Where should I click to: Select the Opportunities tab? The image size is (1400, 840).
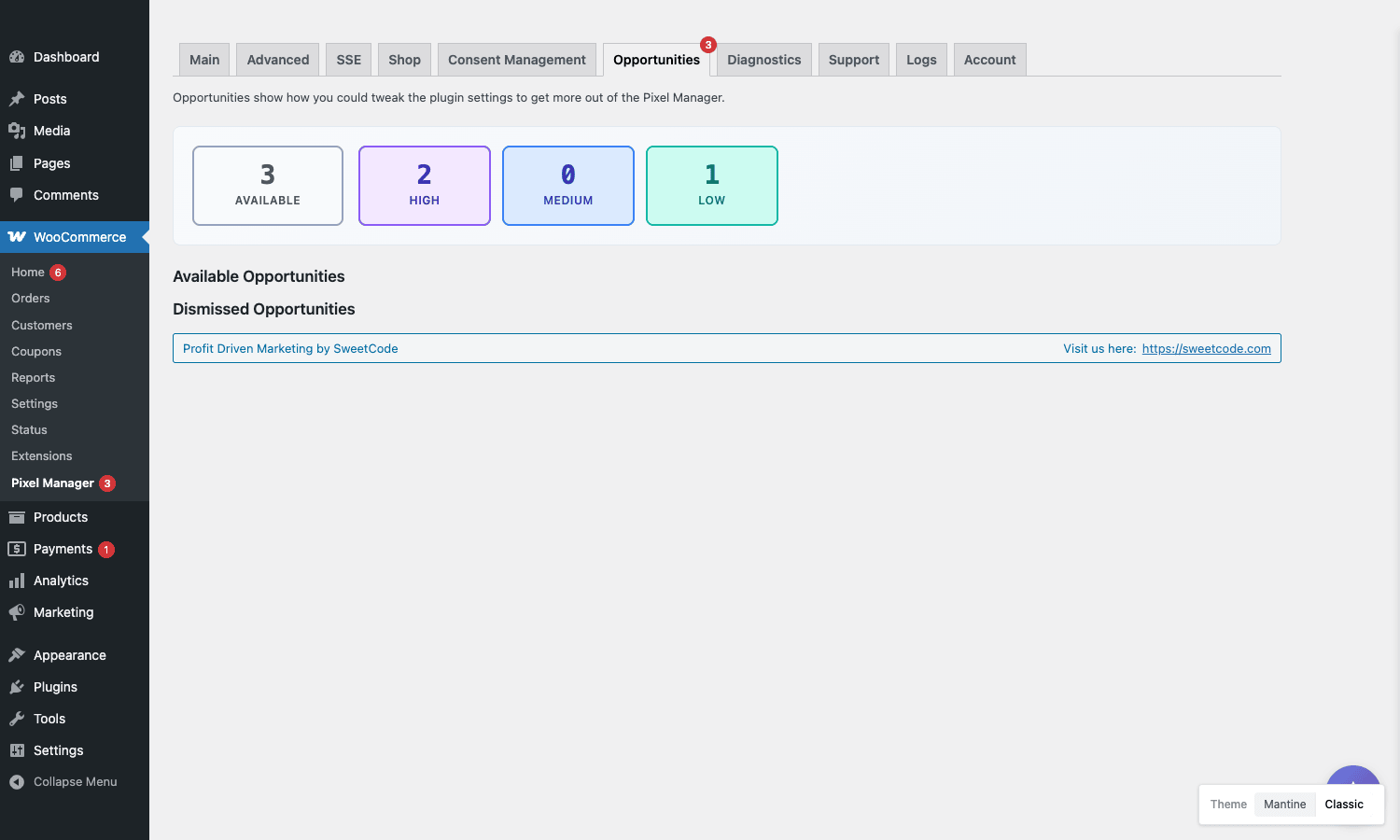(x=656, y=60)
